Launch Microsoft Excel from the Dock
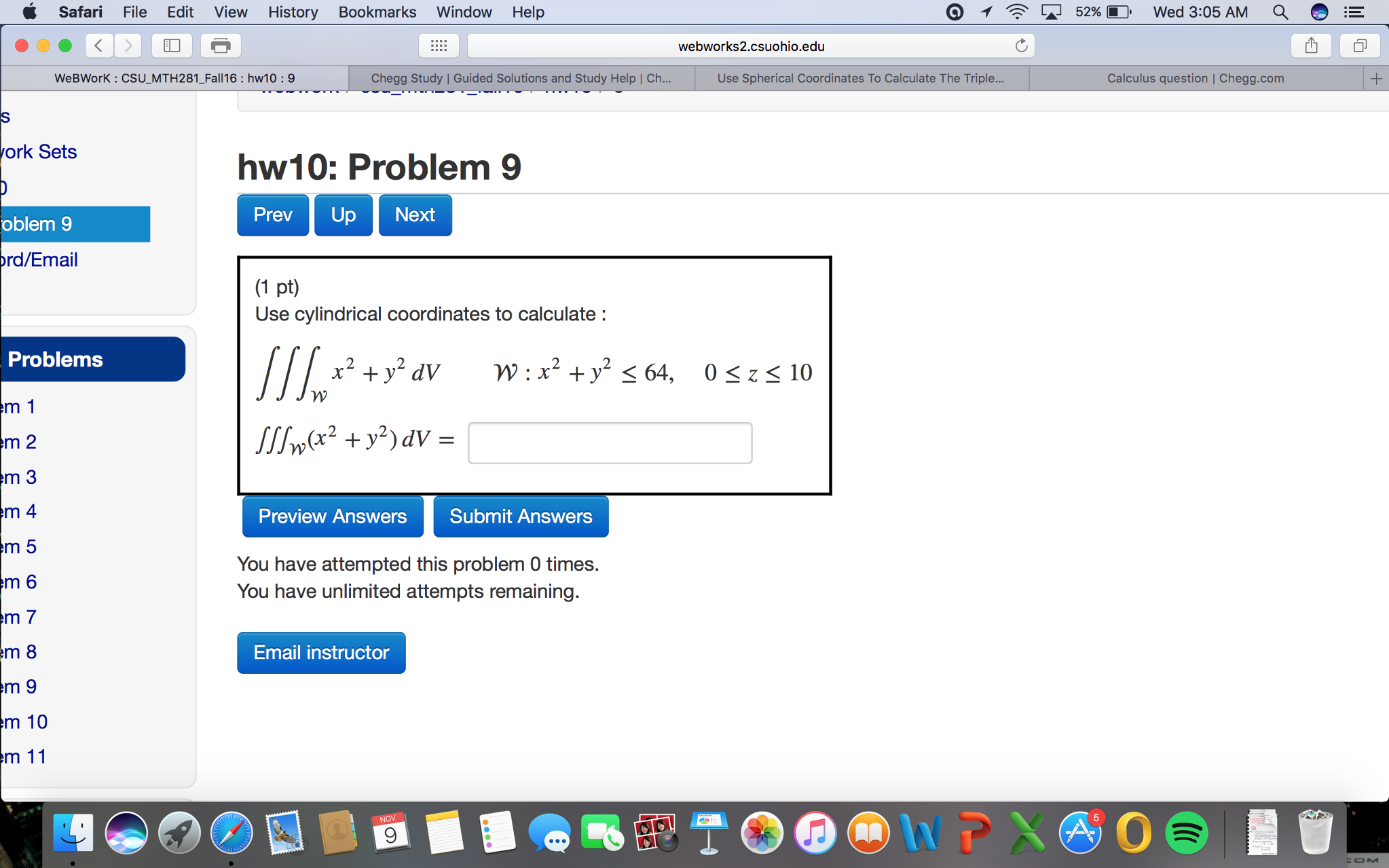1389x868 pixels. [1026, 832]
